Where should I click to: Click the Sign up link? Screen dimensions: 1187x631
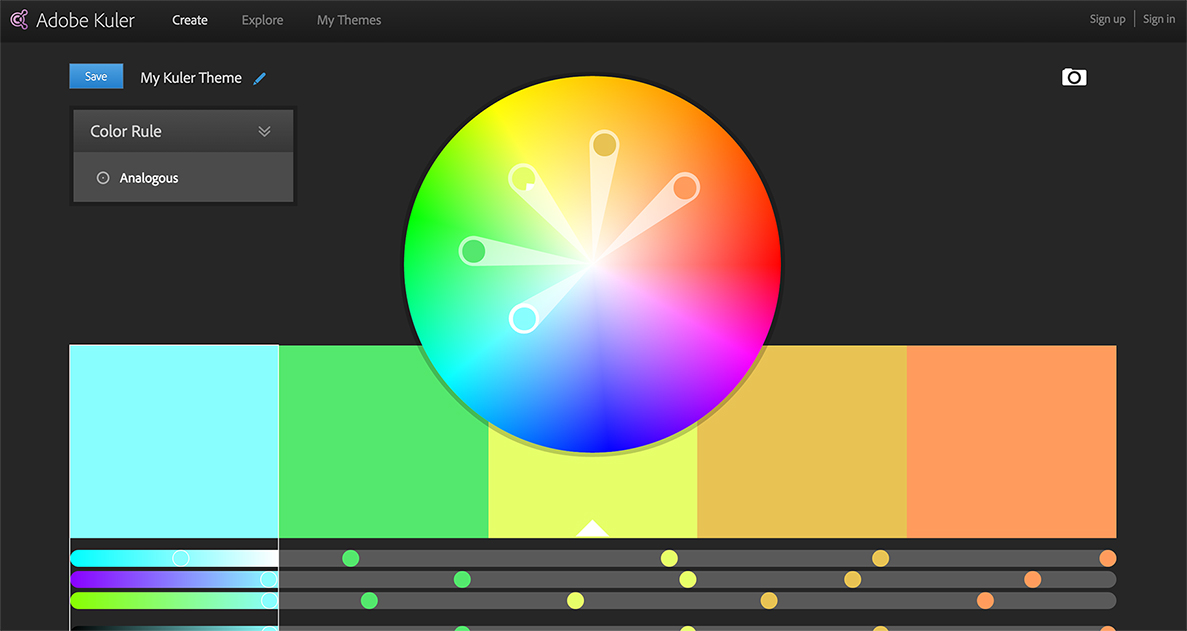point(1108,20)
